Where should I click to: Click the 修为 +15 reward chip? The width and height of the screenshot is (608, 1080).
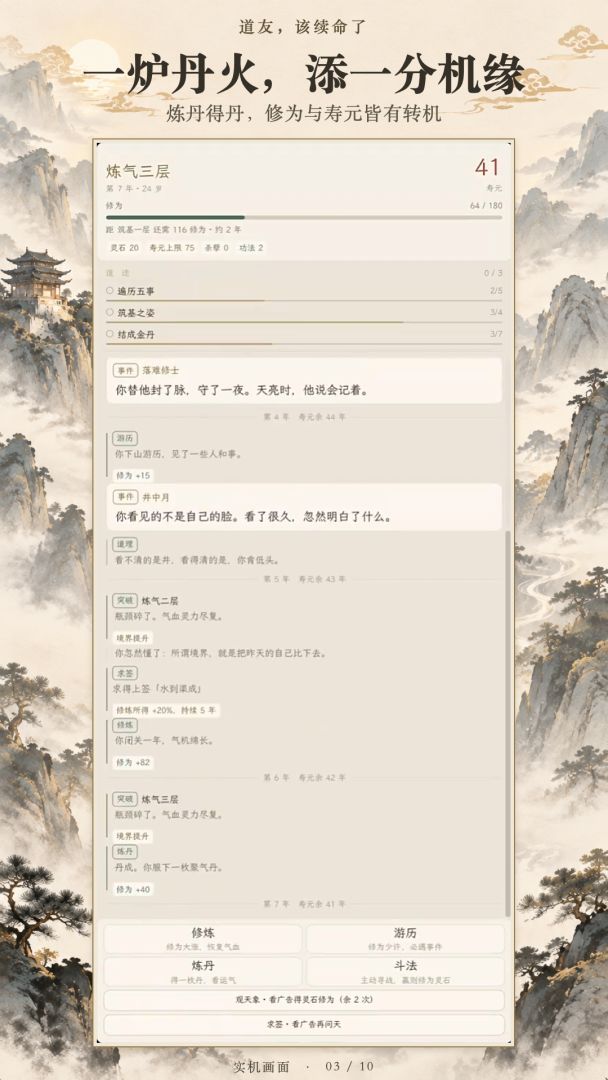point(134,475)
